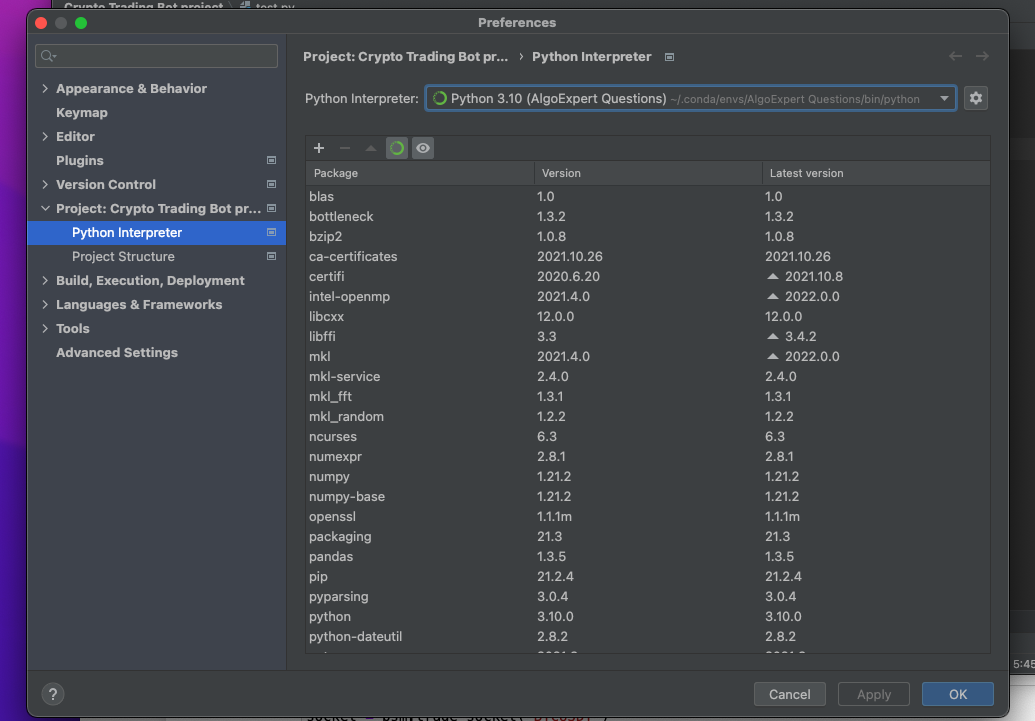Click the back arrow in preferences header
Screen dimensions: 1035x721
pos(956,57)
